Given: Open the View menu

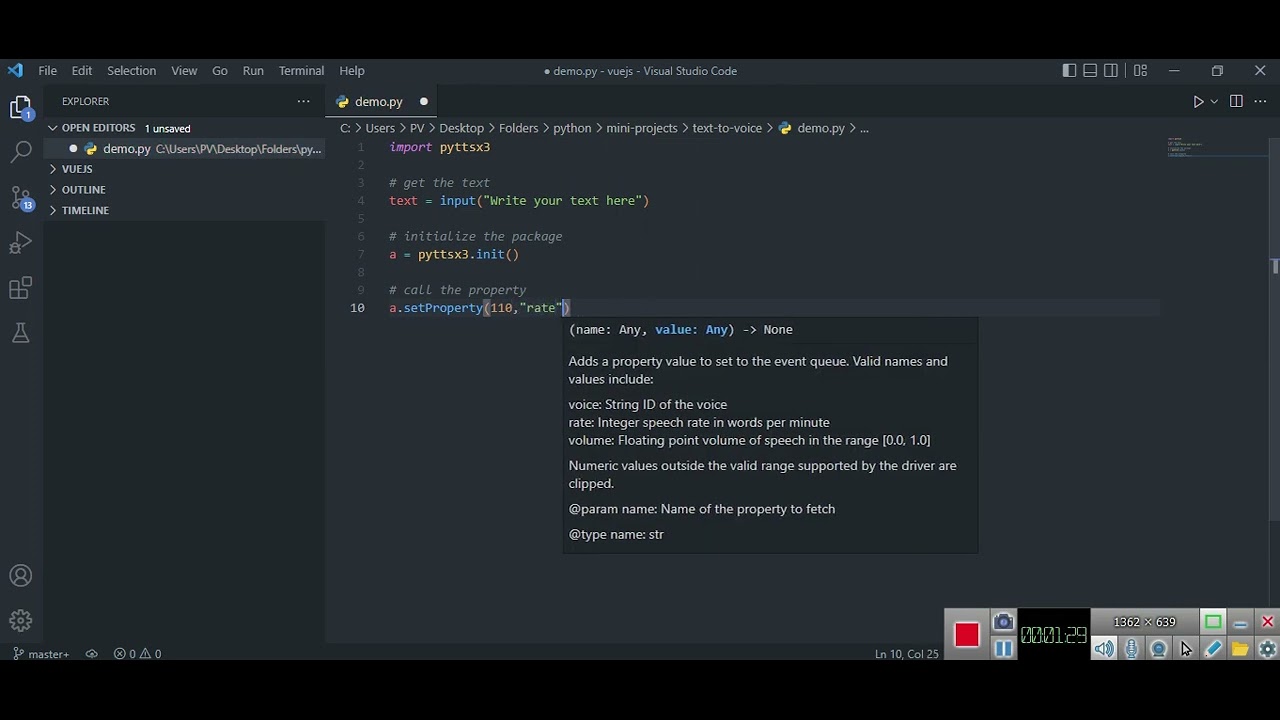Looking at the screenshot, I should pyautogui.click(x=184, y=71).
